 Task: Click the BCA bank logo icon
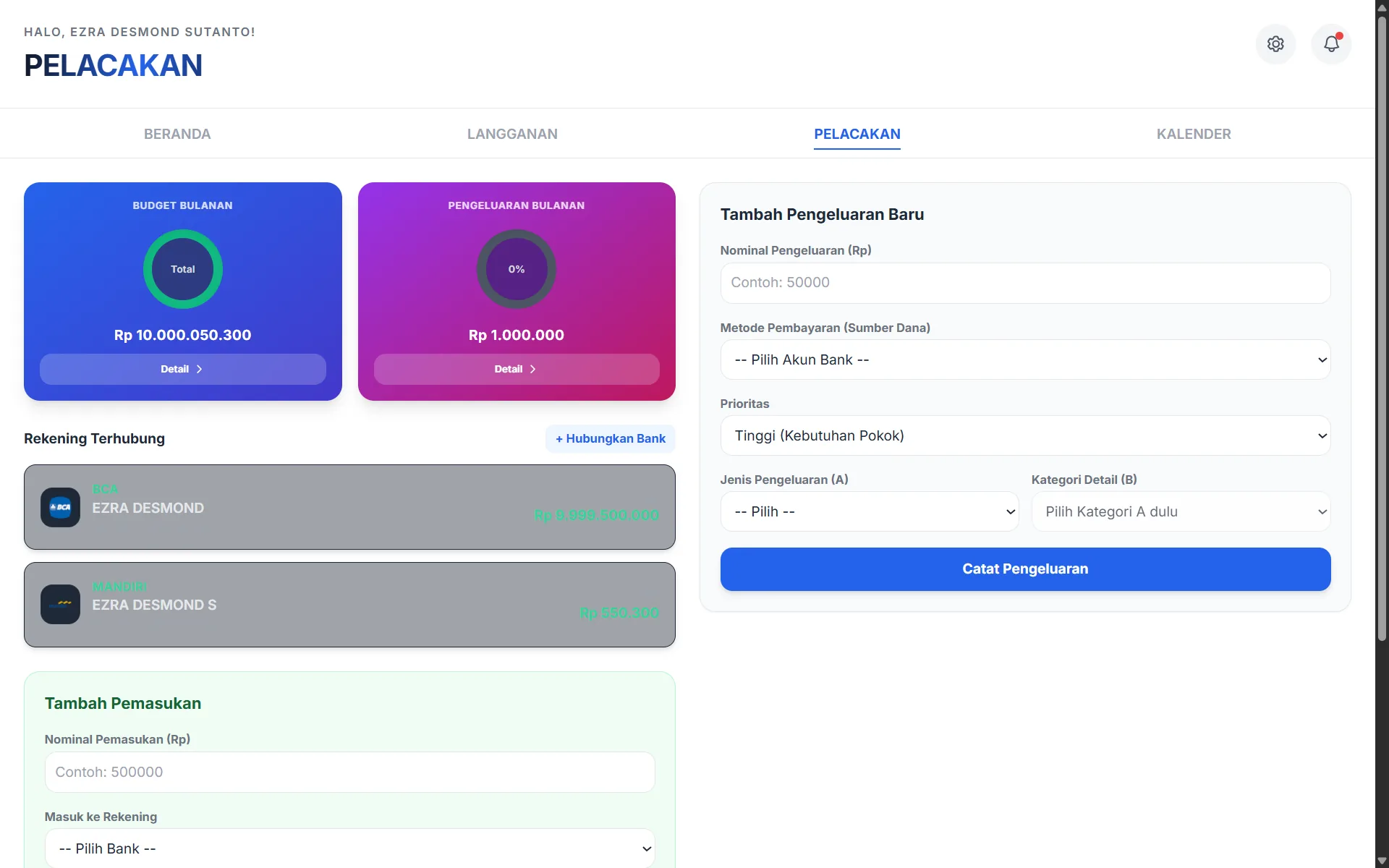point(61,507)
